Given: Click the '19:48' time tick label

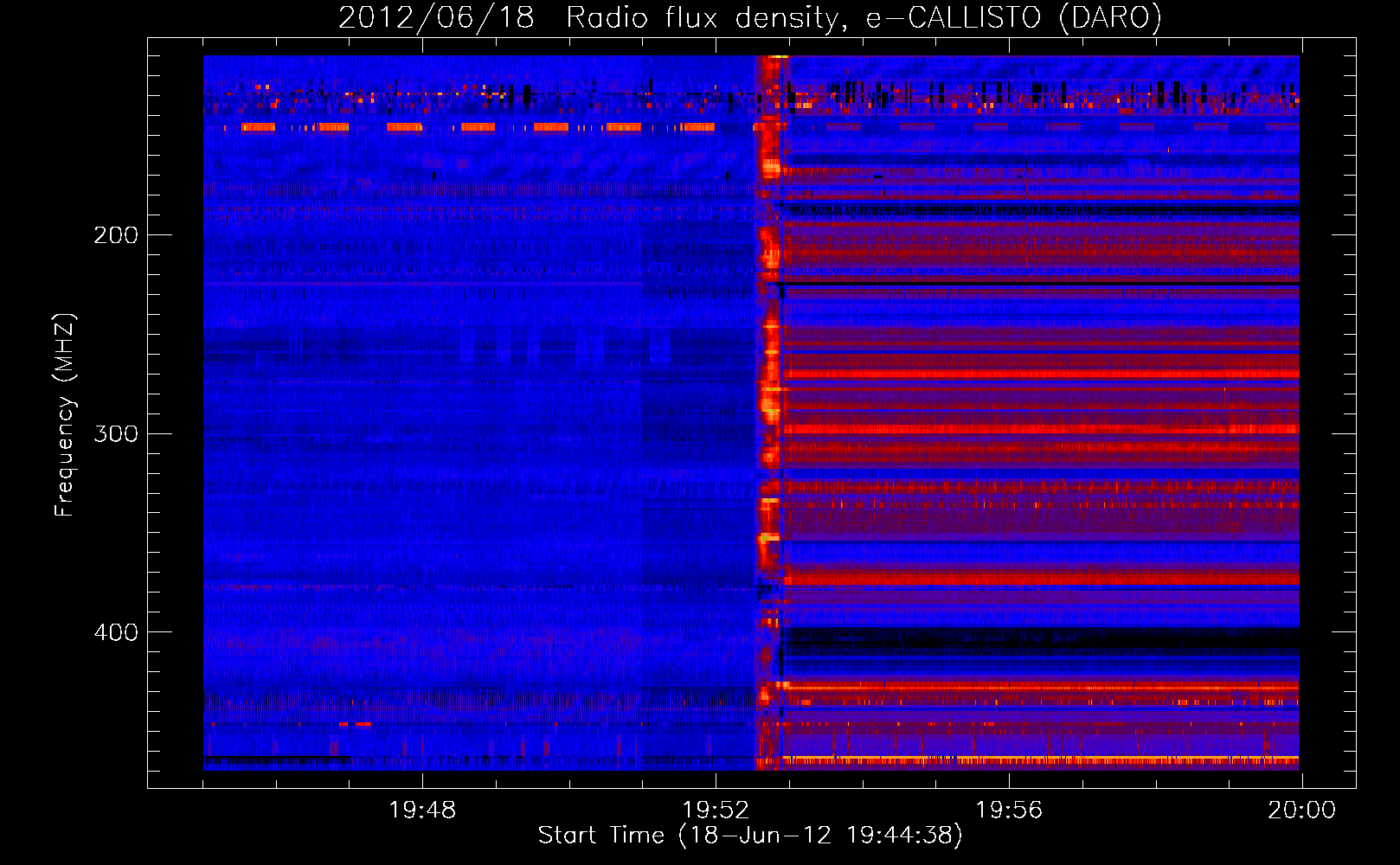Looking at the screenshot, I should tap(422, 810).
